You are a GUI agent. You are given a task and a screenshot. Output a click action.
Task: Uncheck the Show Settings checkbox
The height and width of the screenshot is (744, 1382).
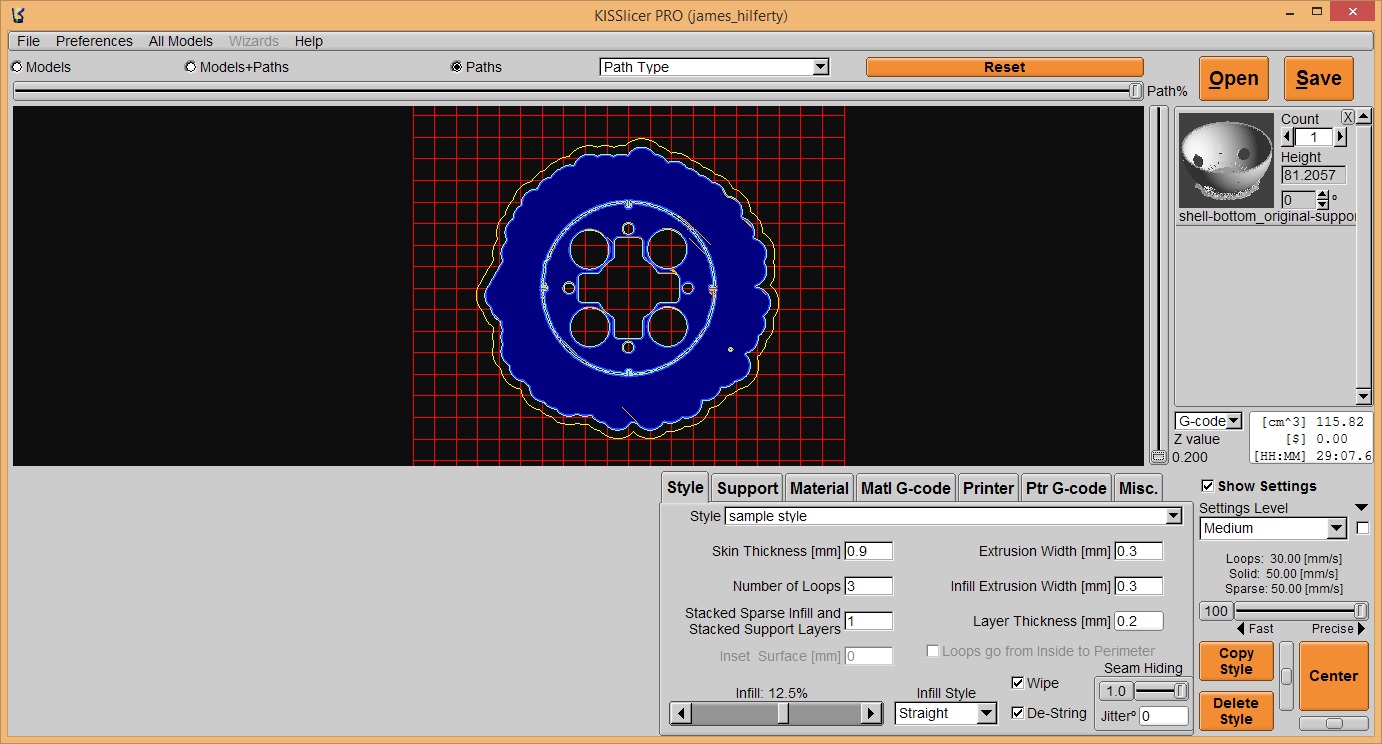coord(1208,486)
